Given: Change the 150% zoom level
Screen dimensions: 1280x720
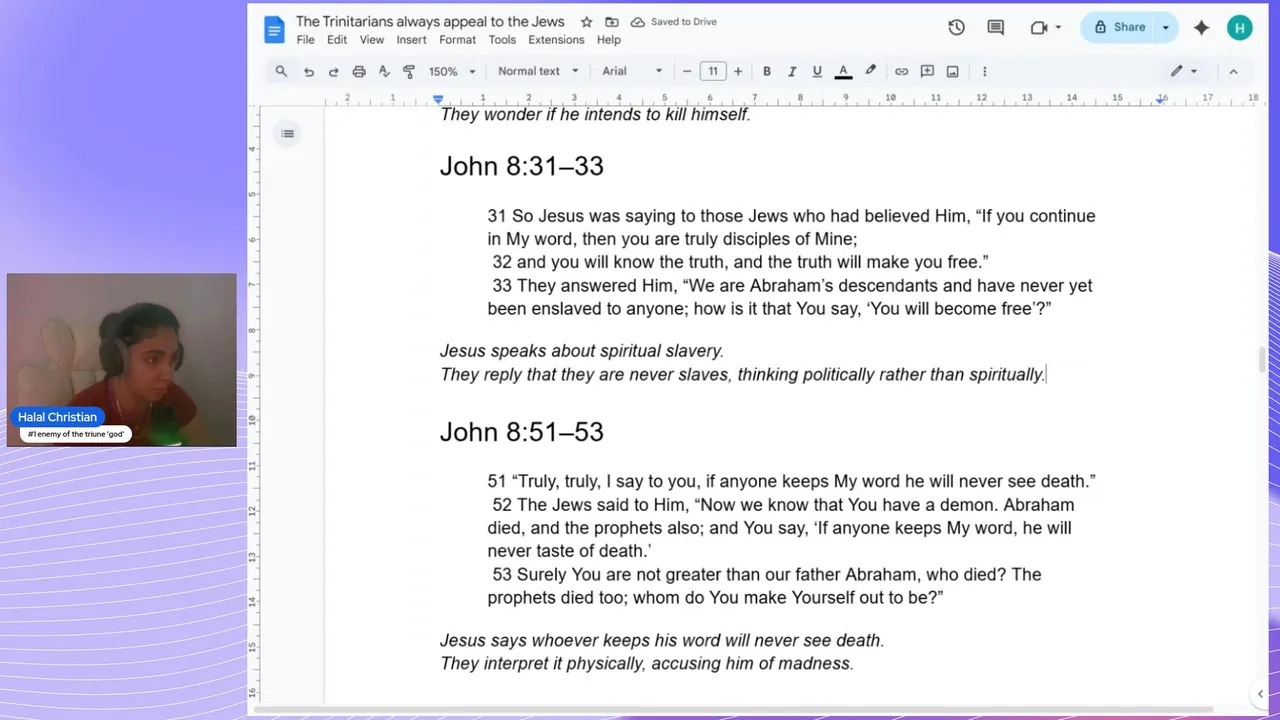Looking at the screenshot, I should 452,71.
